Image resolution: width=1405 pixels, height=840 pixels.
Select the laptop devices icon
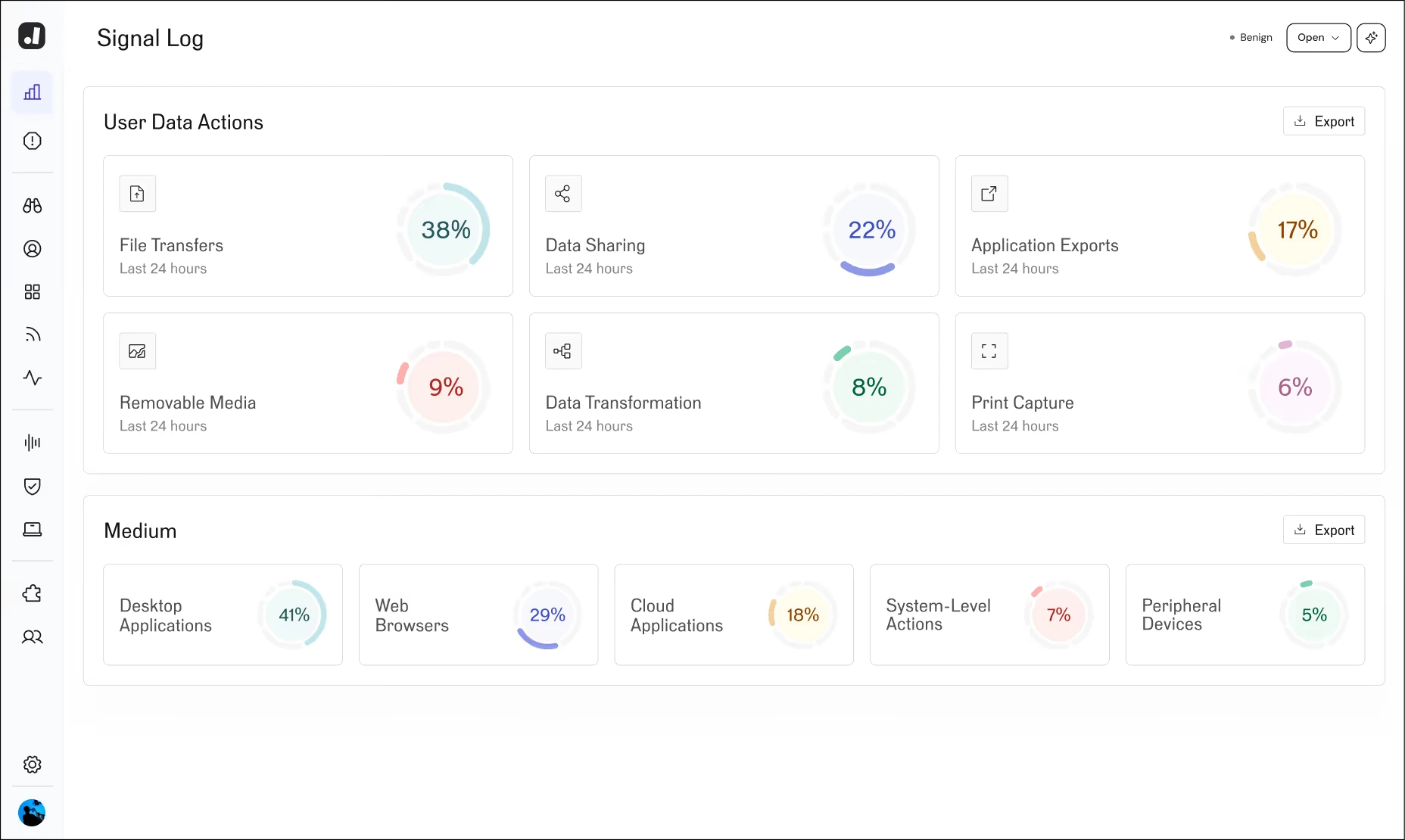tap(33, 529)
